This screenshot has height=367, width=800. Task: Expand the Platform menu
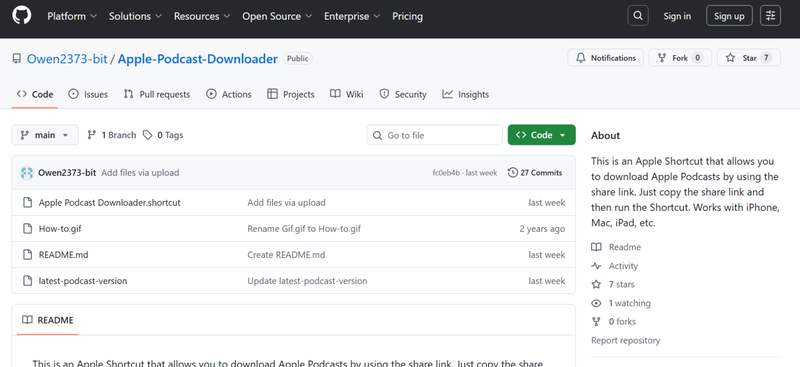click(72, 16)
